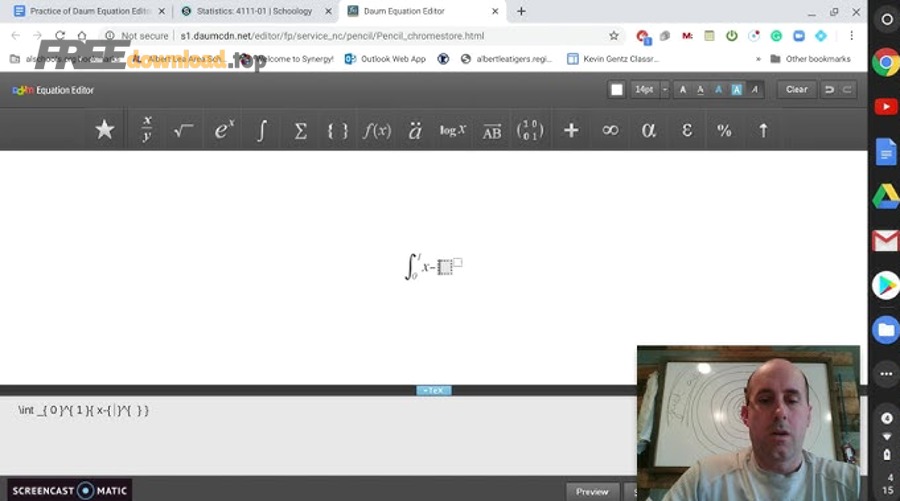Select the 14pt font size field

[x=645, y=90]
